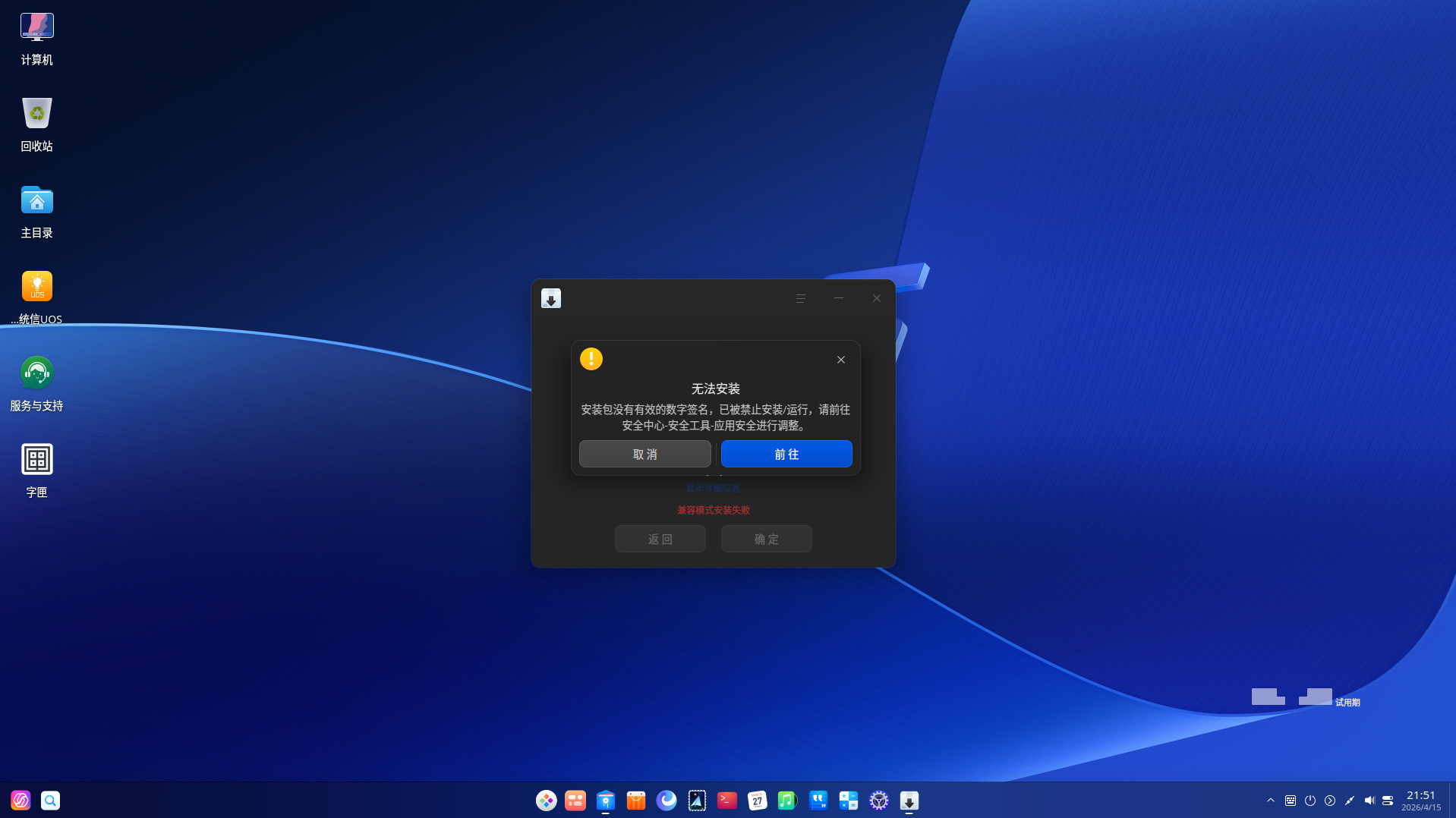Open 服务与支持 desktop icon
This screenshot has width=1456, height=818.
[x=37, y=385]
